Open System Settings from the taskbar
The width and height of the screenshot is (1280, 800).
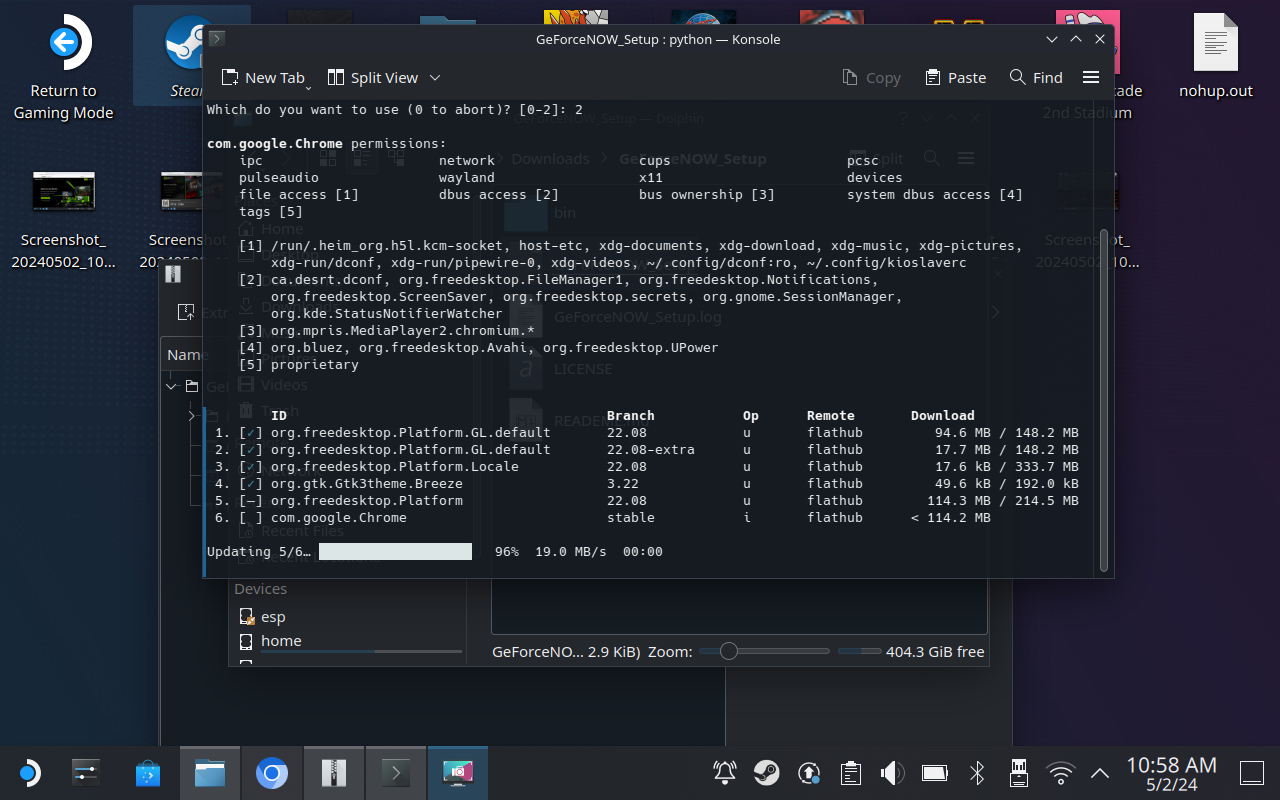tap(87, 772)
